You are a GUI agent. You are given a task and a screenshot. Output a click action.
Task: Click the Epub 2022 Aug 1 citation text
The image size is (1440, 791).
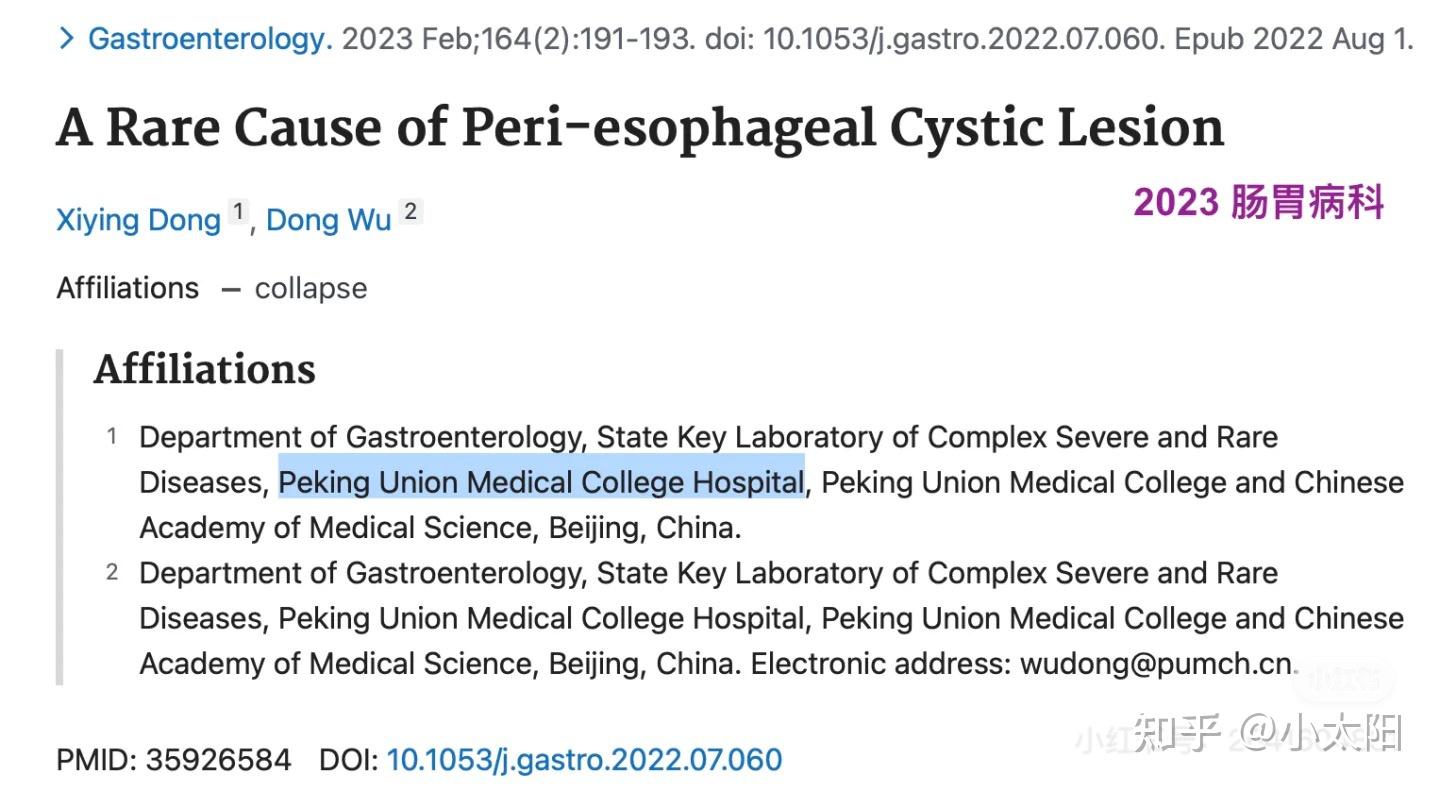tap(1293, 40)
